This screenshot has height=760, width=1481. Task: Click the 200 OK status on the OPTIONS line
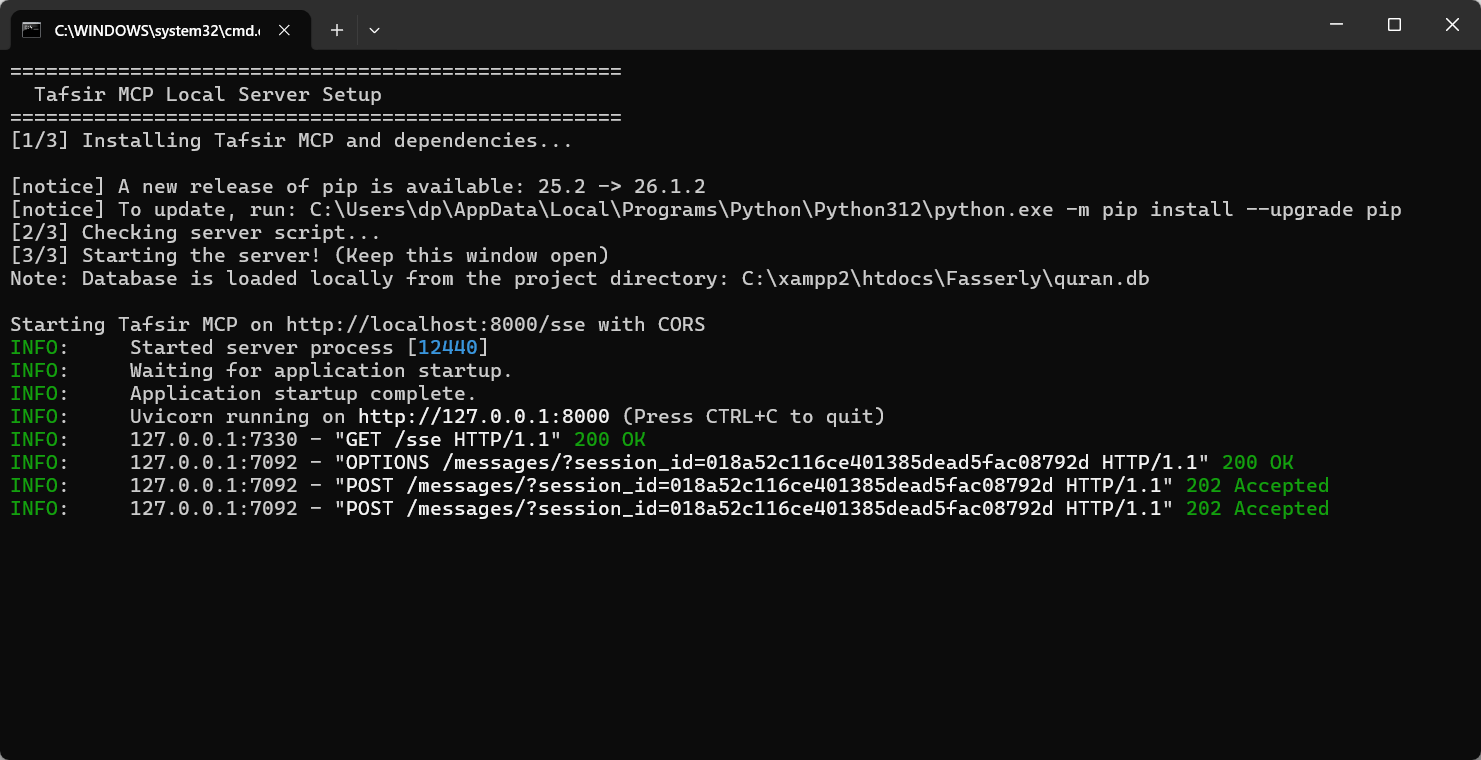1258,463
